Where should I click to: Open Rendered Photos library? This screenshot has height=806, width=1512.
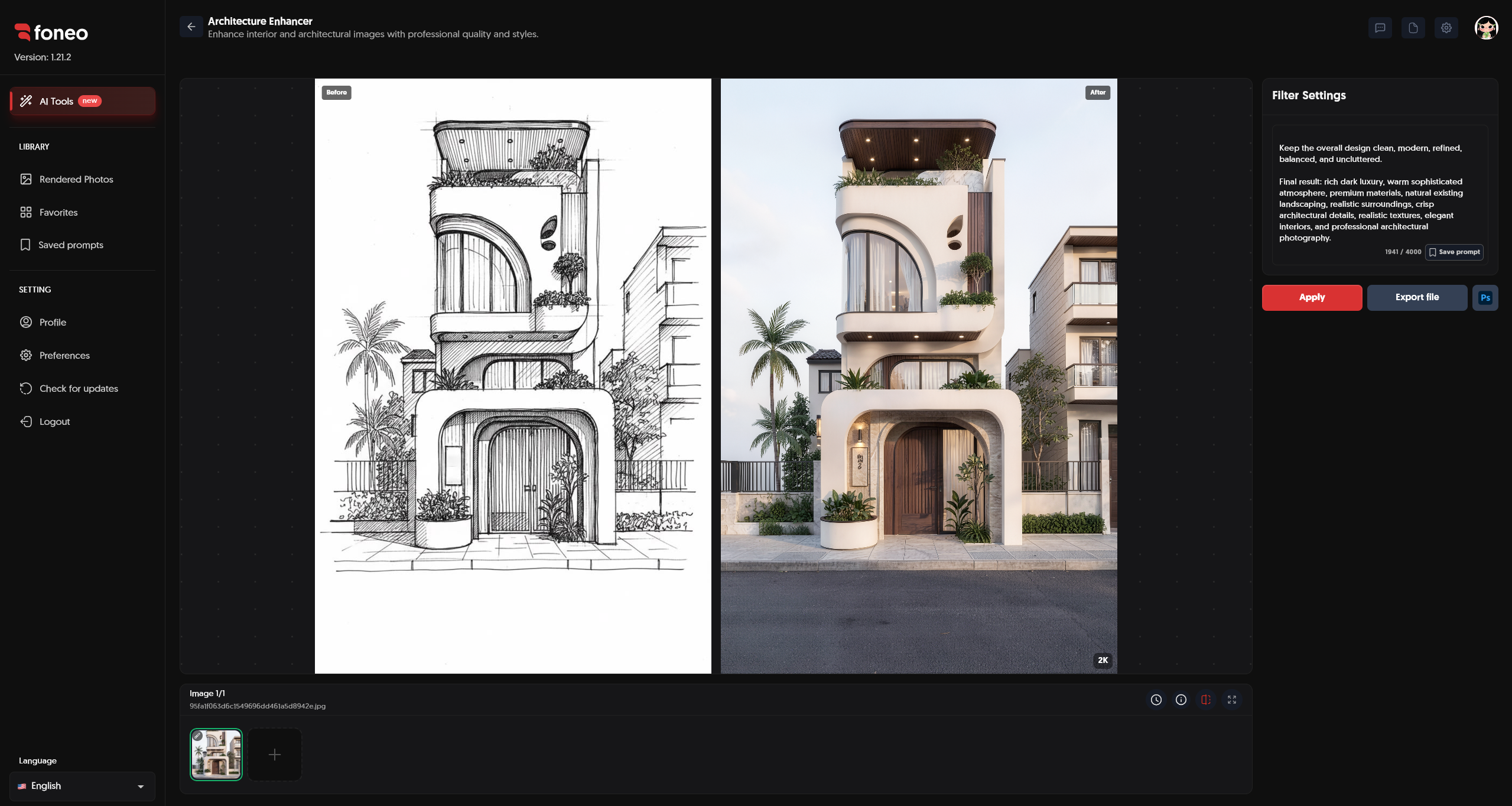[x=83, y=179]
